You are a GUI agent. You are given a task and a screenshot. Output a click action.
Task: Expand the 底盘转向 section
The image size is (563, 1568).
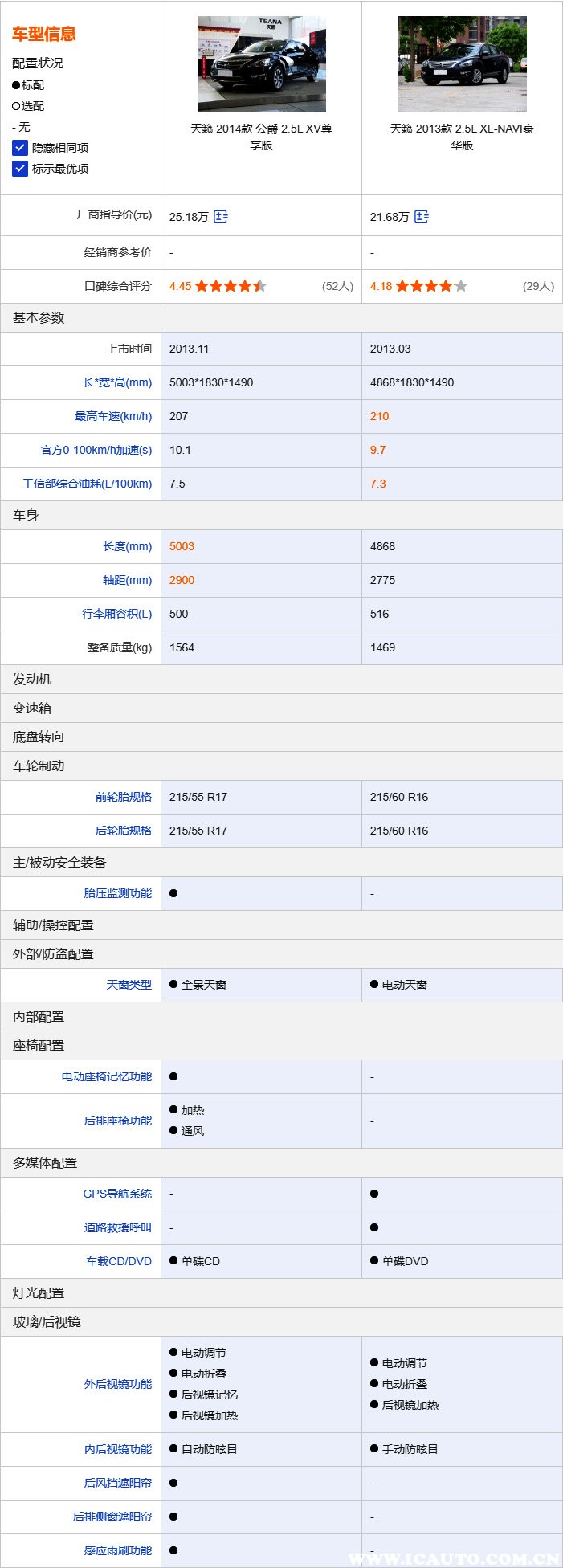coord(39,737)
